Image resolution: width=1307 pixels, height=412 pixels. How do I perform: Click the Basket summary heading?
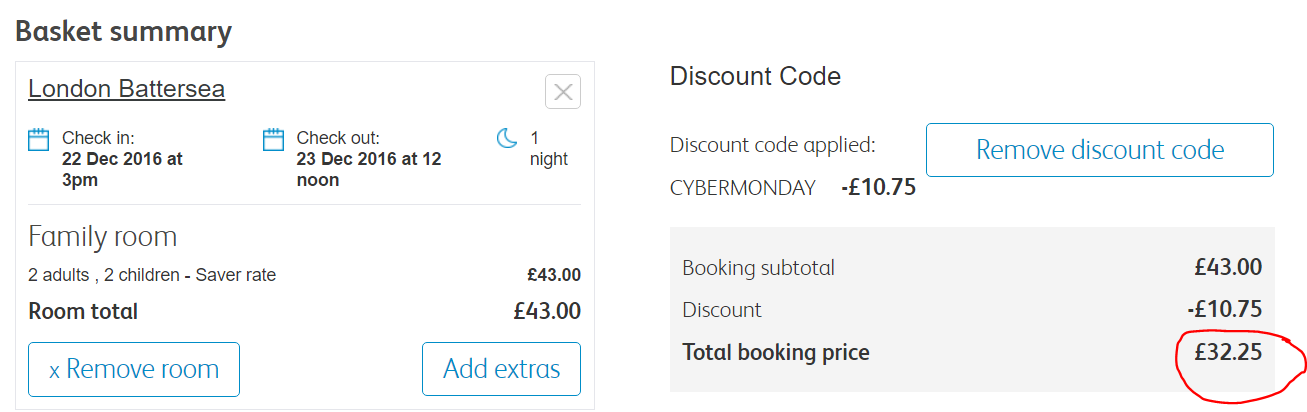click(x=124, y=32)
